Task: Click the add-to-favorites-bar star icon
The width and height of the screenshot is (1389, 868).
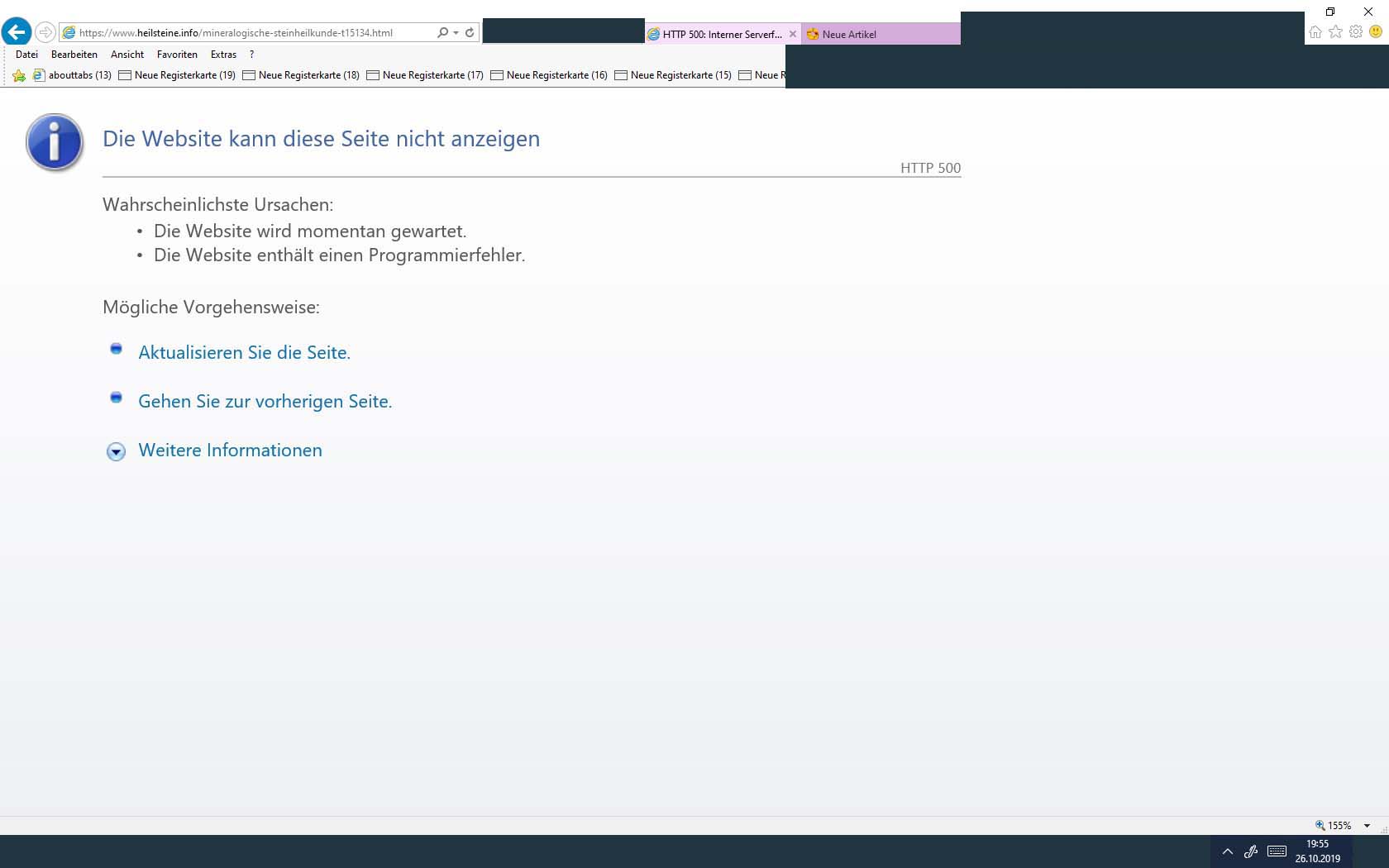Action: pos(19,75)
